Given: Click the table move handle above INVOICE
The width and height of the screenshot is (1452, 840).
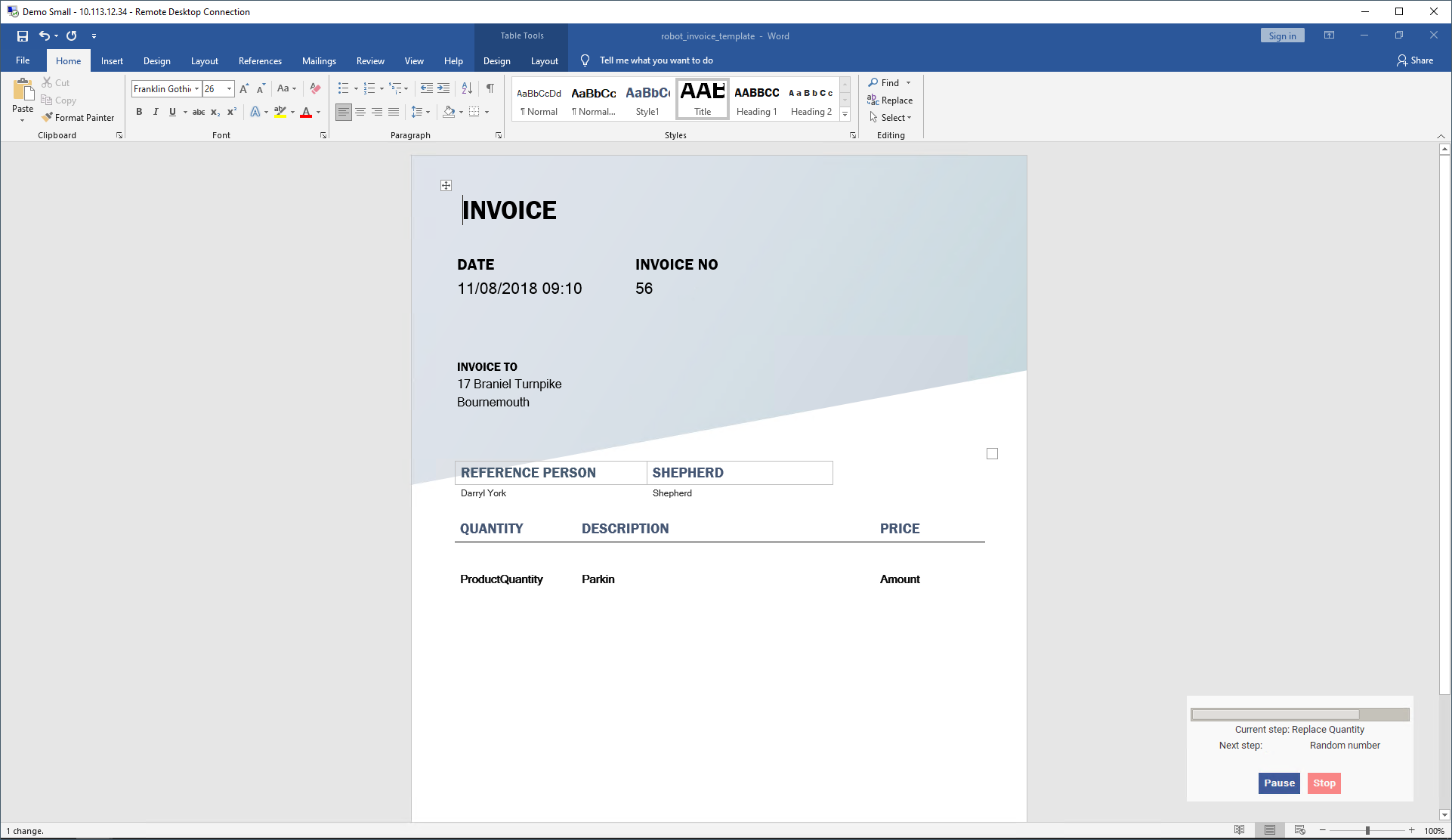Looking at the screenshot, I should click(446, 185).
